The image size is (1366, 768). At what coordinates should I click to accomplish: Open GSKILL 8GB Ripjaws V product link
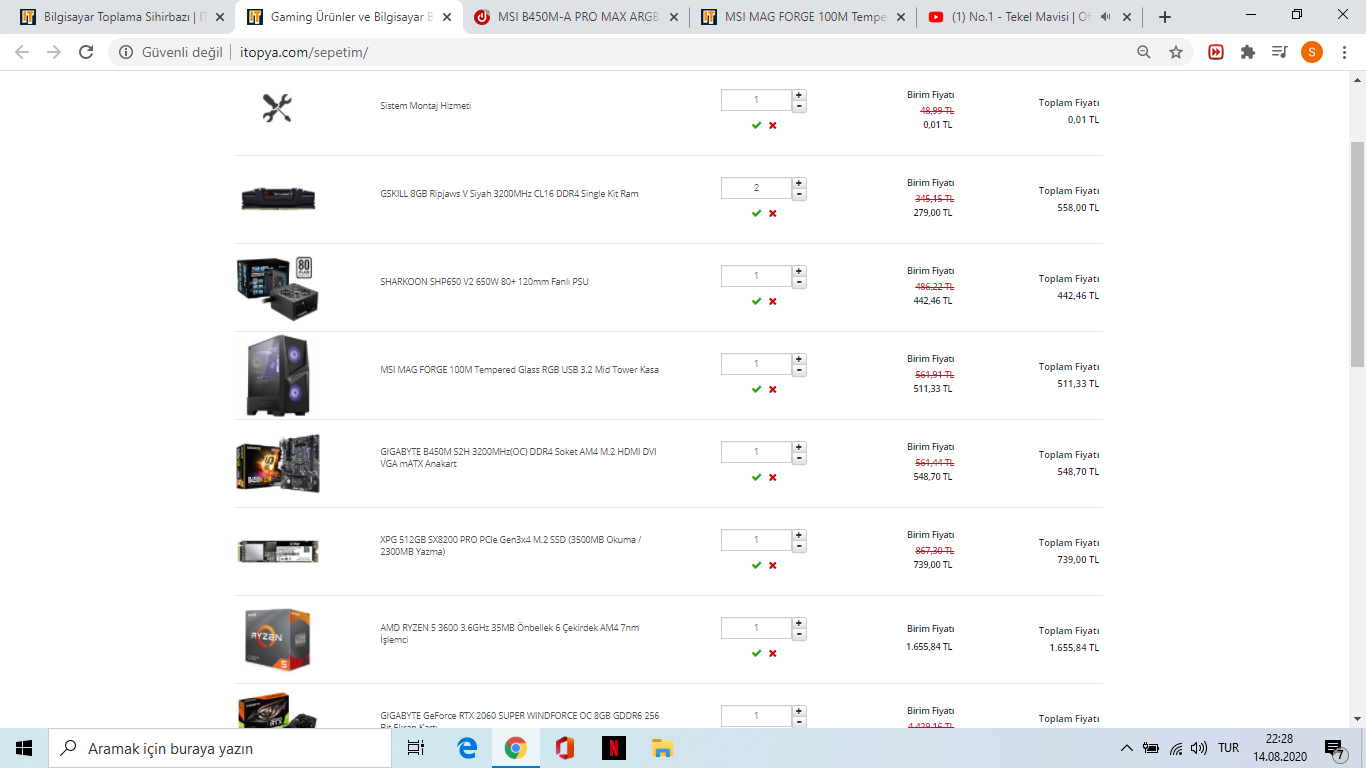click(509, 194)
